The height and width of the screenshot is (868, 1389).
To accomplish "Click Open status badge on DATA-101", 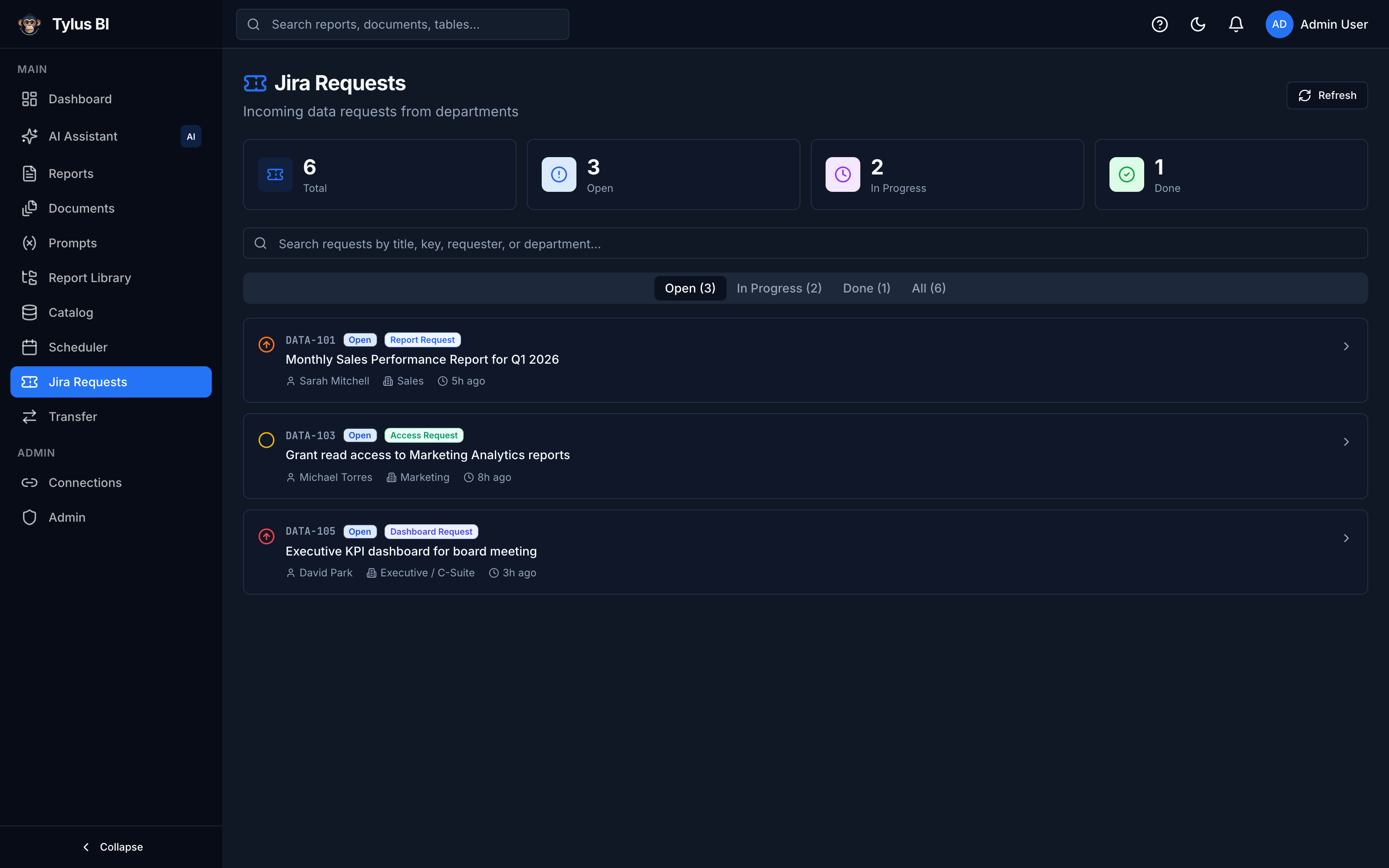I will [360, 340].
